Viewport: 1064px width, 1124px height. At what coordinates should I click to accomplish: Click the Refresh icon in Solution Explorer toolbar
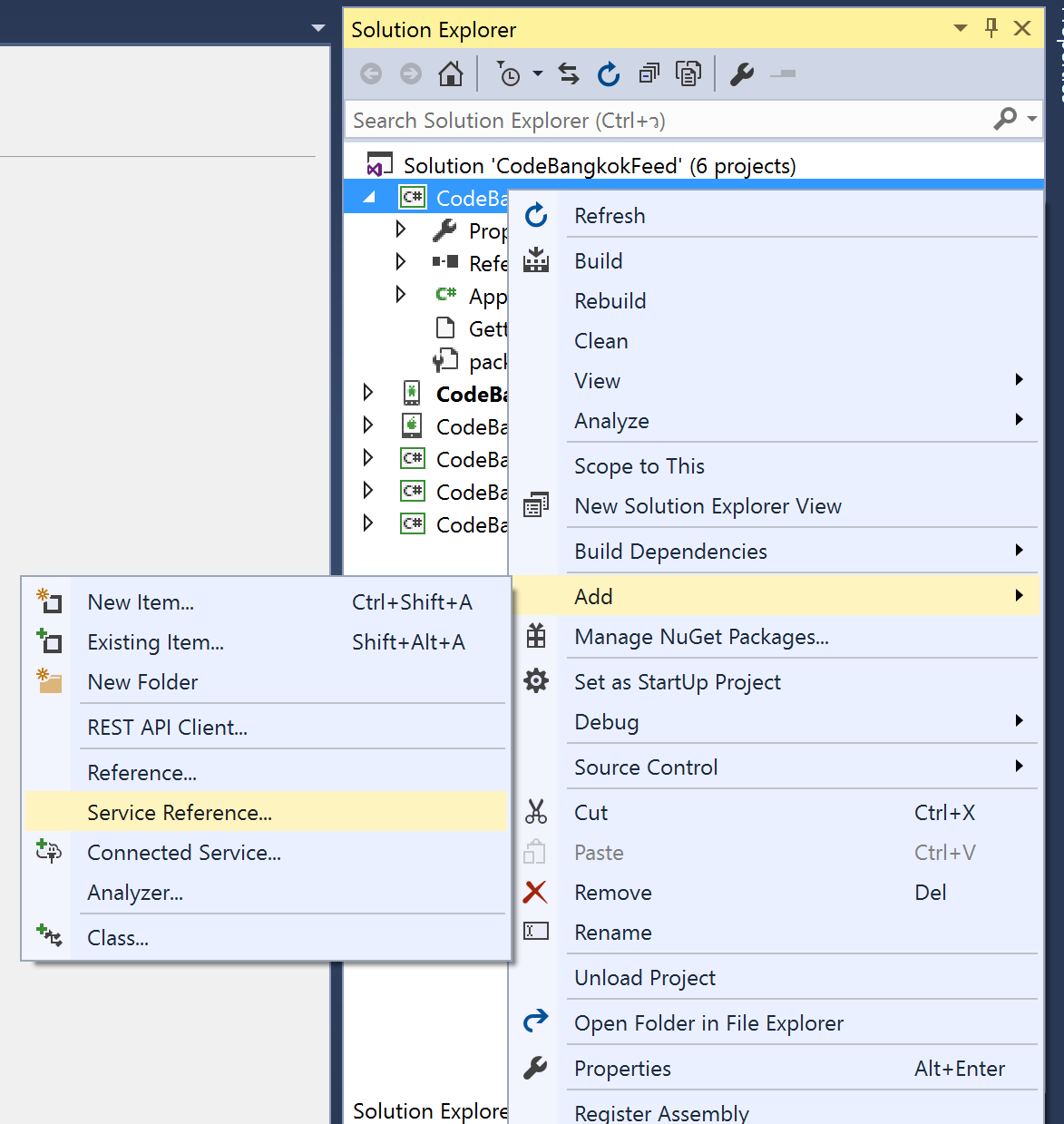608,73
